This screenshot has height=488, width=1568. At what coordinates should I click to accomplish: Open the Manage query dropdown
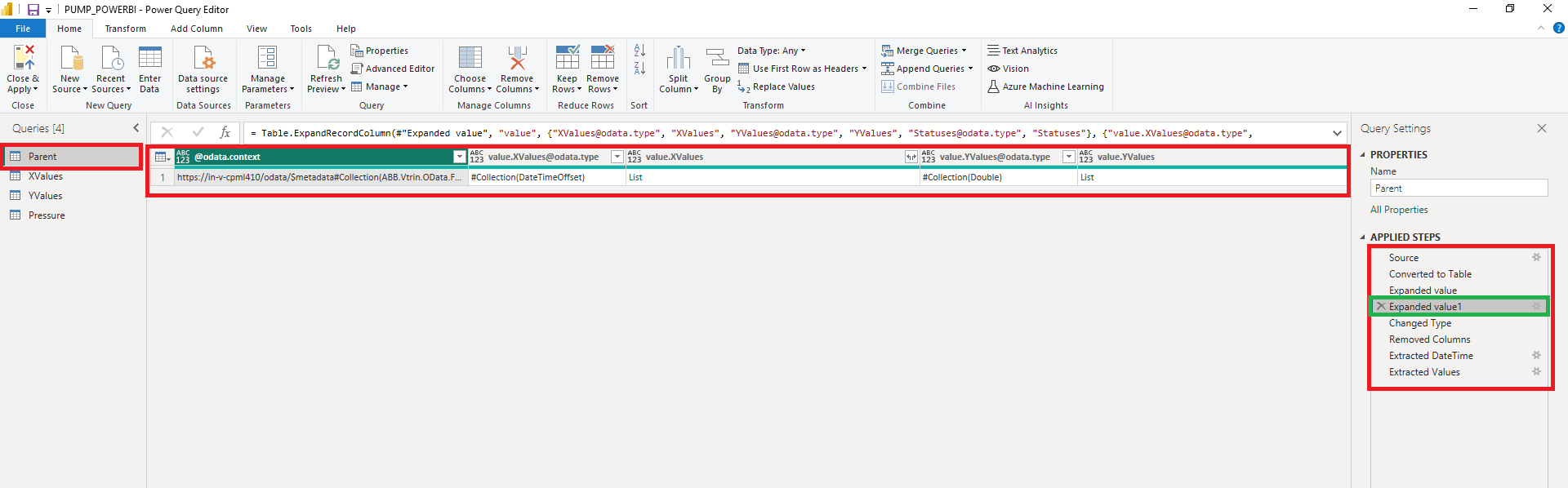(379, 87)
